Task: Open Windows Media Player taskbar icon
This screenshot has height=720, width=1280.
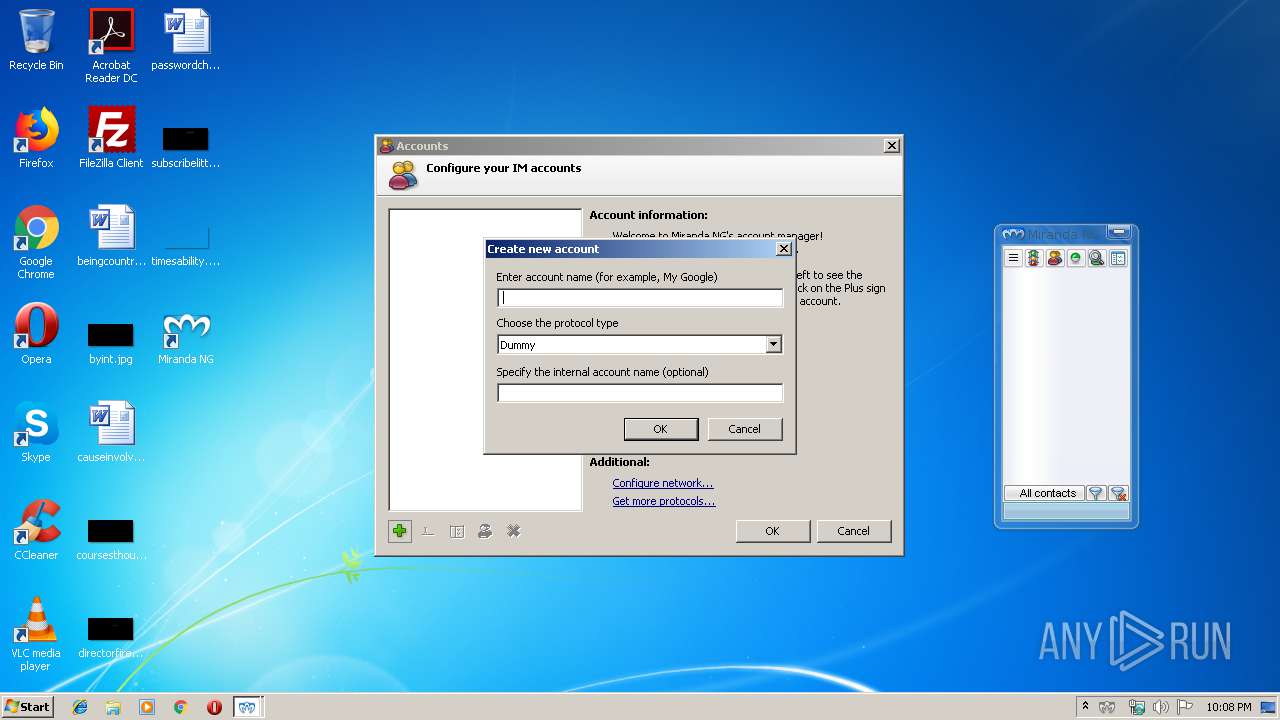Action: point(147,707)
